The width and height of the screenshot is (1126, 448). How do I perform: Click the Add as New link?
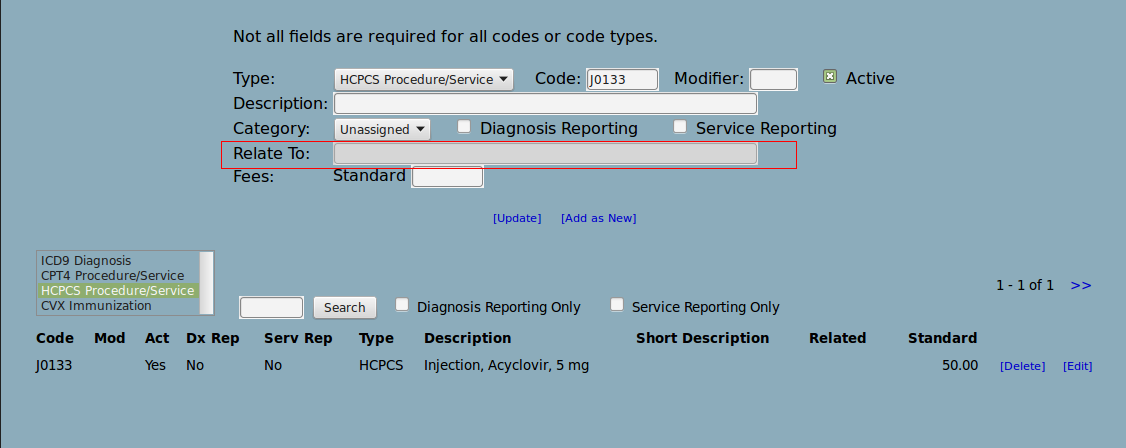[x=598, y=218]
